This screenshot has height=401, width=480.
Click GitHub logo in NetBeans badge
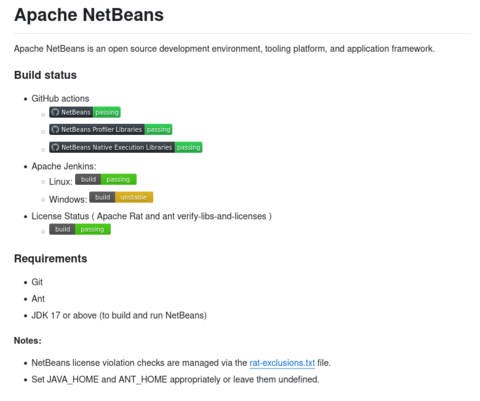(x=55, y=112)
